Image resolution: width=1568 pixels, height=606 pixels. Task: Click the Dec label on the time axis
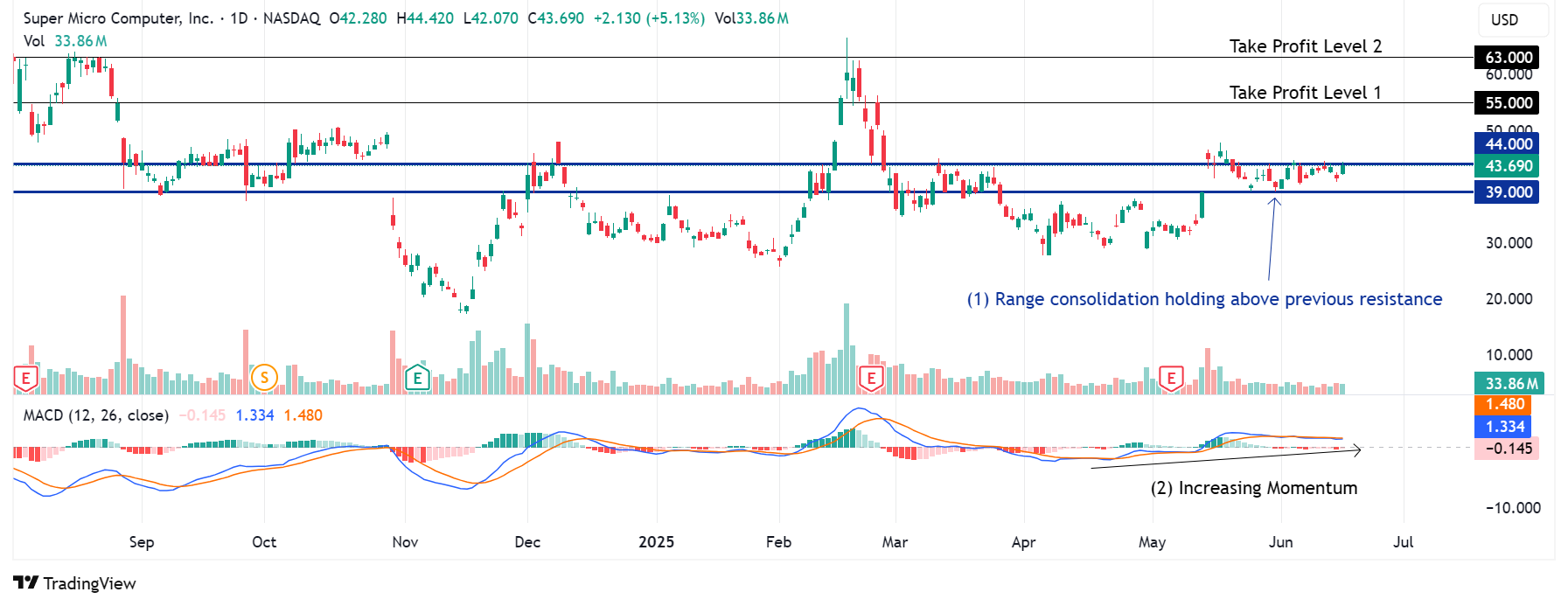527,542
